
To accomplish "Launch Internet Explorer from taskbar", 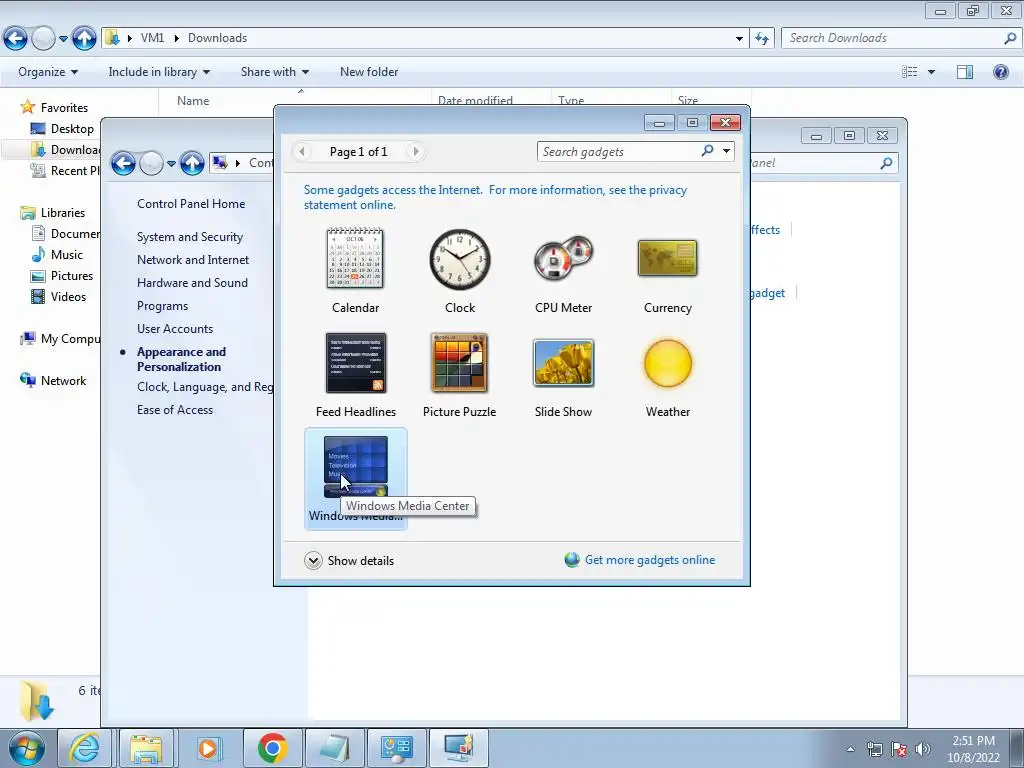I will pos(85,748).
